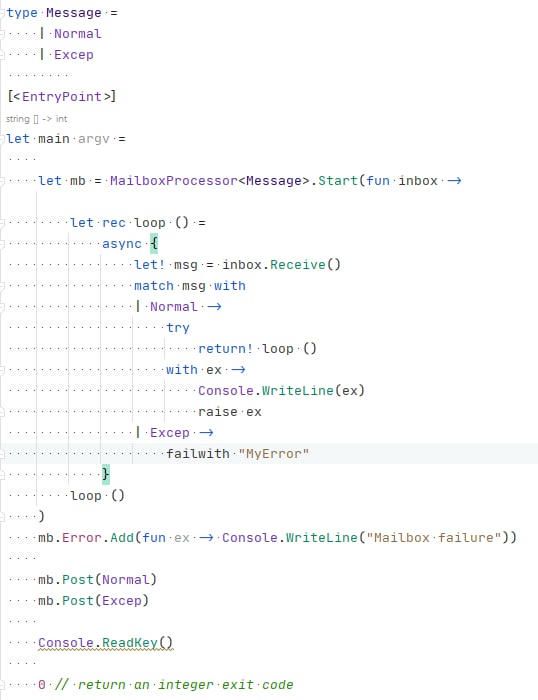Click 'Error' in mb.Error.Add
Screen dimensions: 538x700
click(82, 538)
